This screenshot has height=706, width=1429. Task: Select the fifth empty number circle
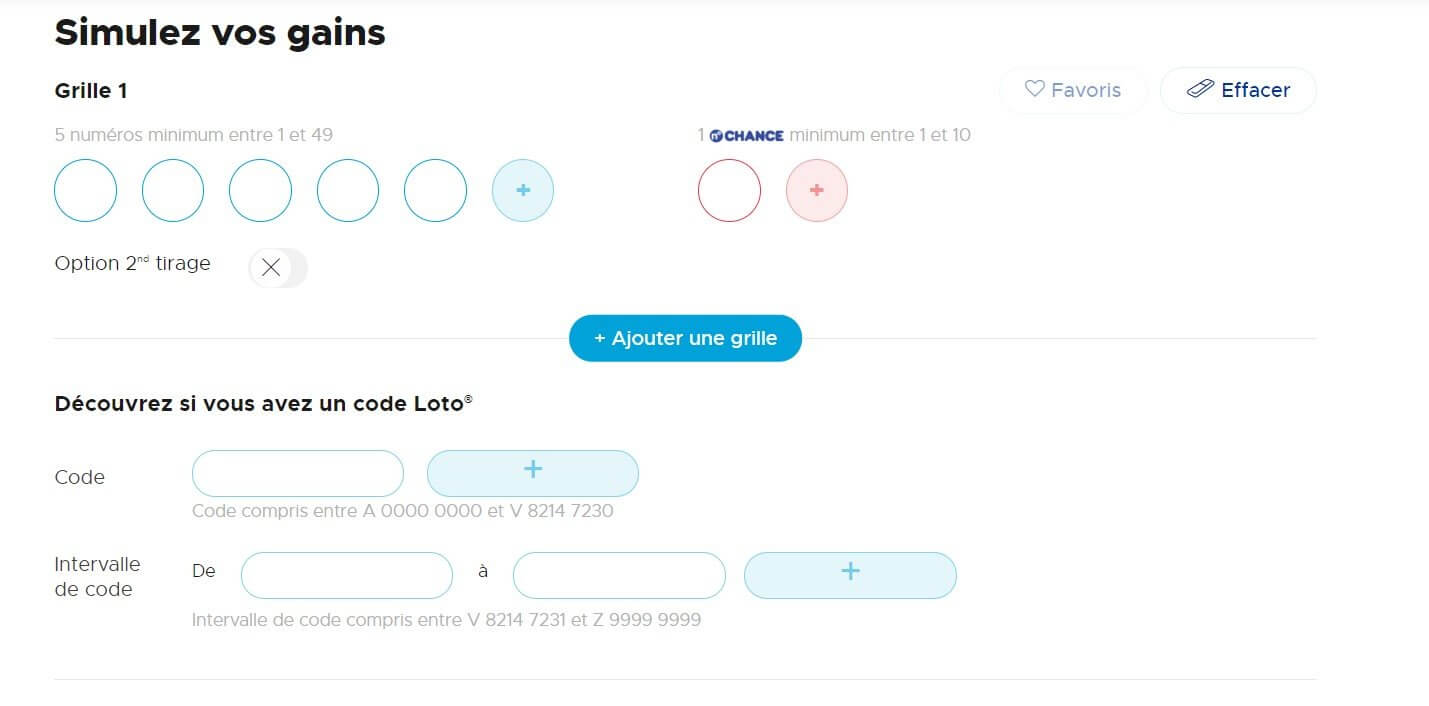435,190
